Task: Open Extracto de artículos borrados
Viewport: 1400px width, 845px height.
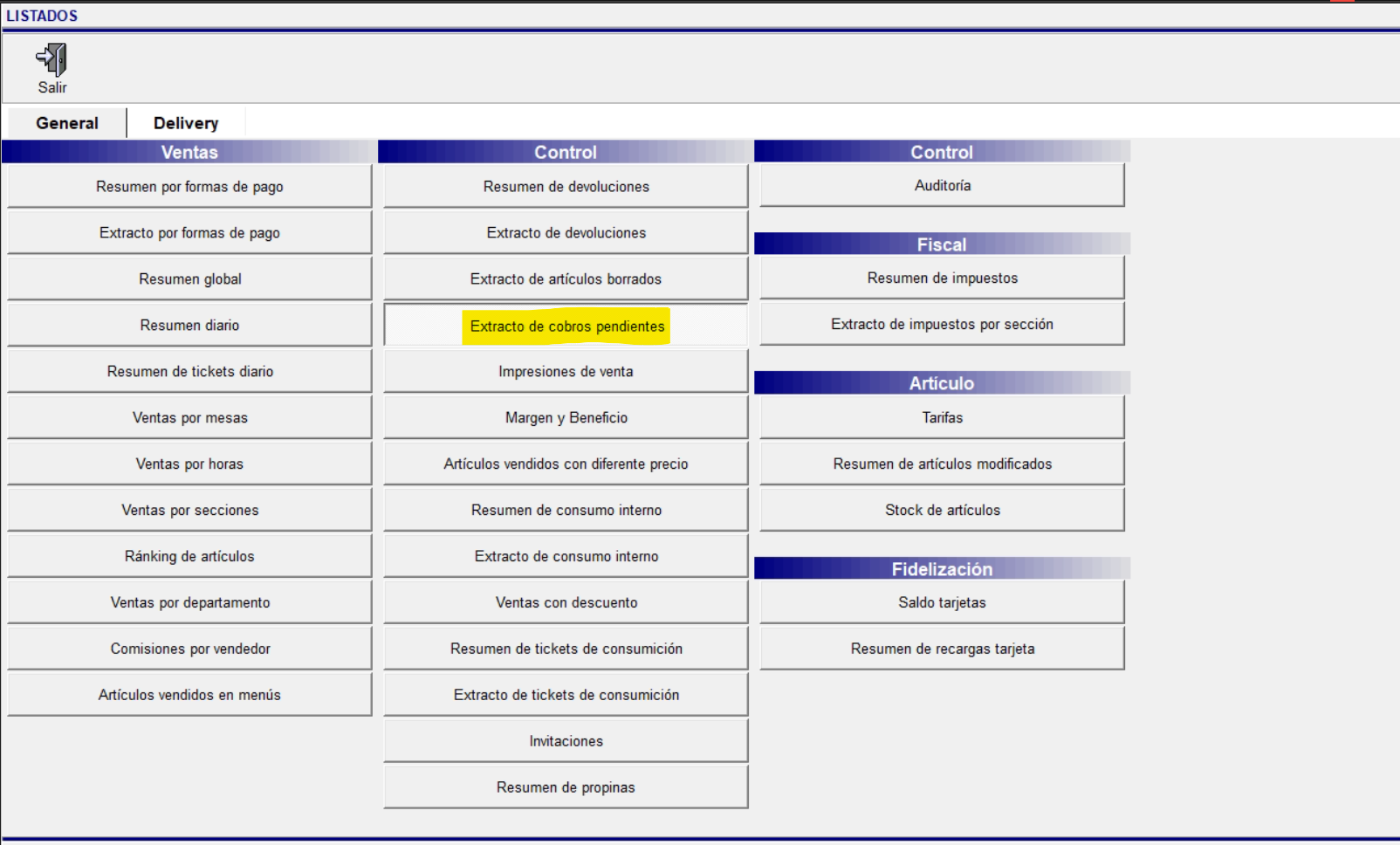Action: (x=566, y=278)
